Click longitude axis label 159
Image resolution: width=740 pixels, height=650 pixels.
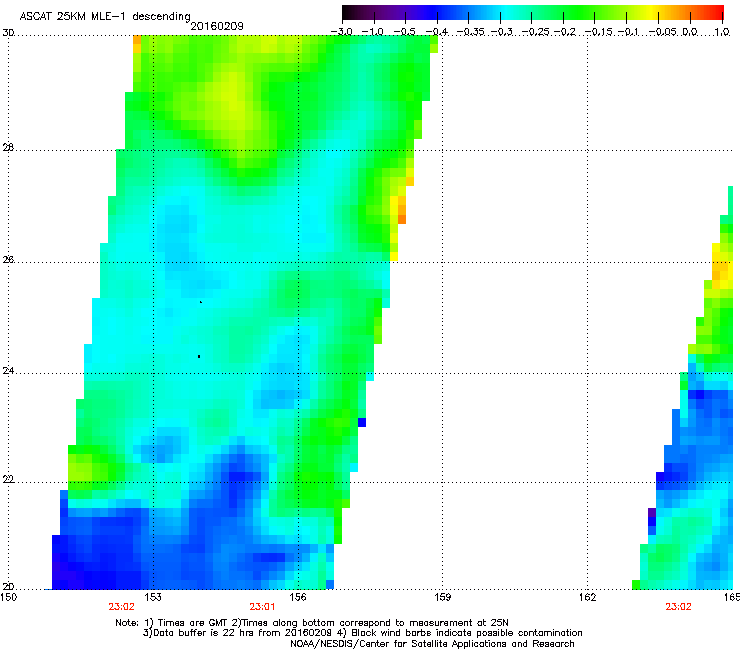pos(442,597)
